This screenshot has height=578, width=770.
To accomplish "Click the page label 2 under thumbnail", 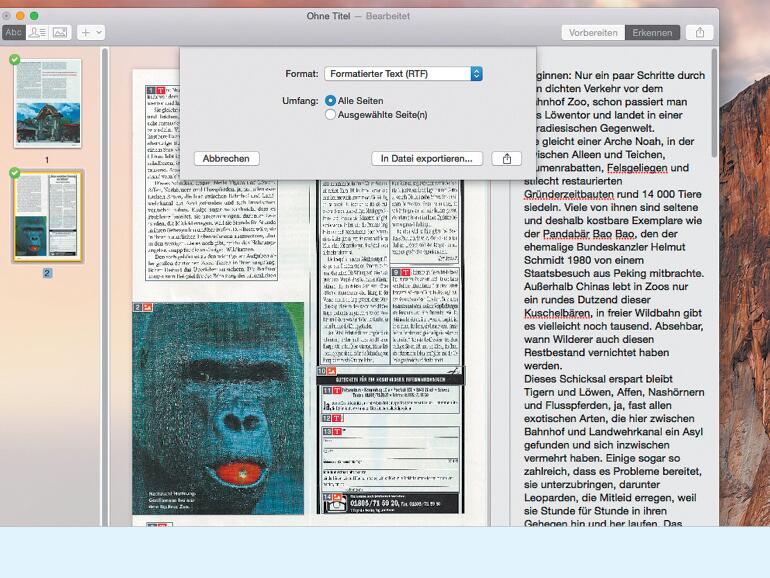I will (x=47, y=273).
